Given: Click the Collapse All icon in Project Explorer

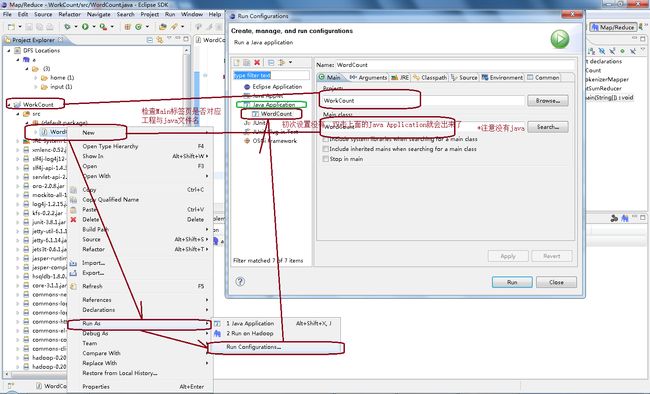Looking at the screenshot, I should pyautogui.click(x=150, y=40).
